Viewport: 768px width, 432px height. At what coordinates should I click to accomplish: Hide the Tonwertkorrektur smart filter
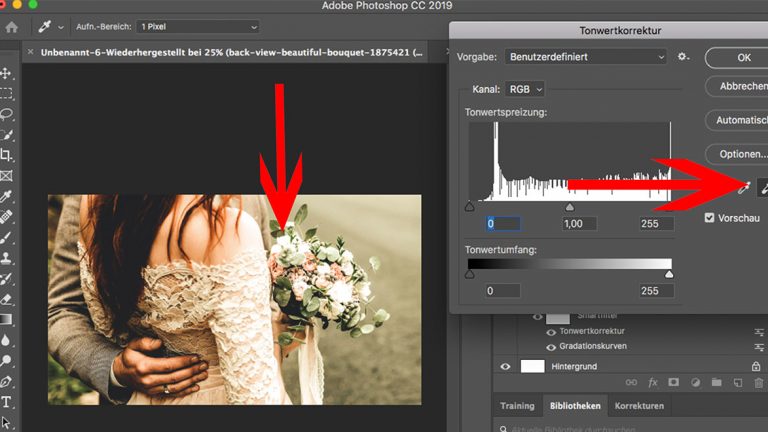click(551, 332)
